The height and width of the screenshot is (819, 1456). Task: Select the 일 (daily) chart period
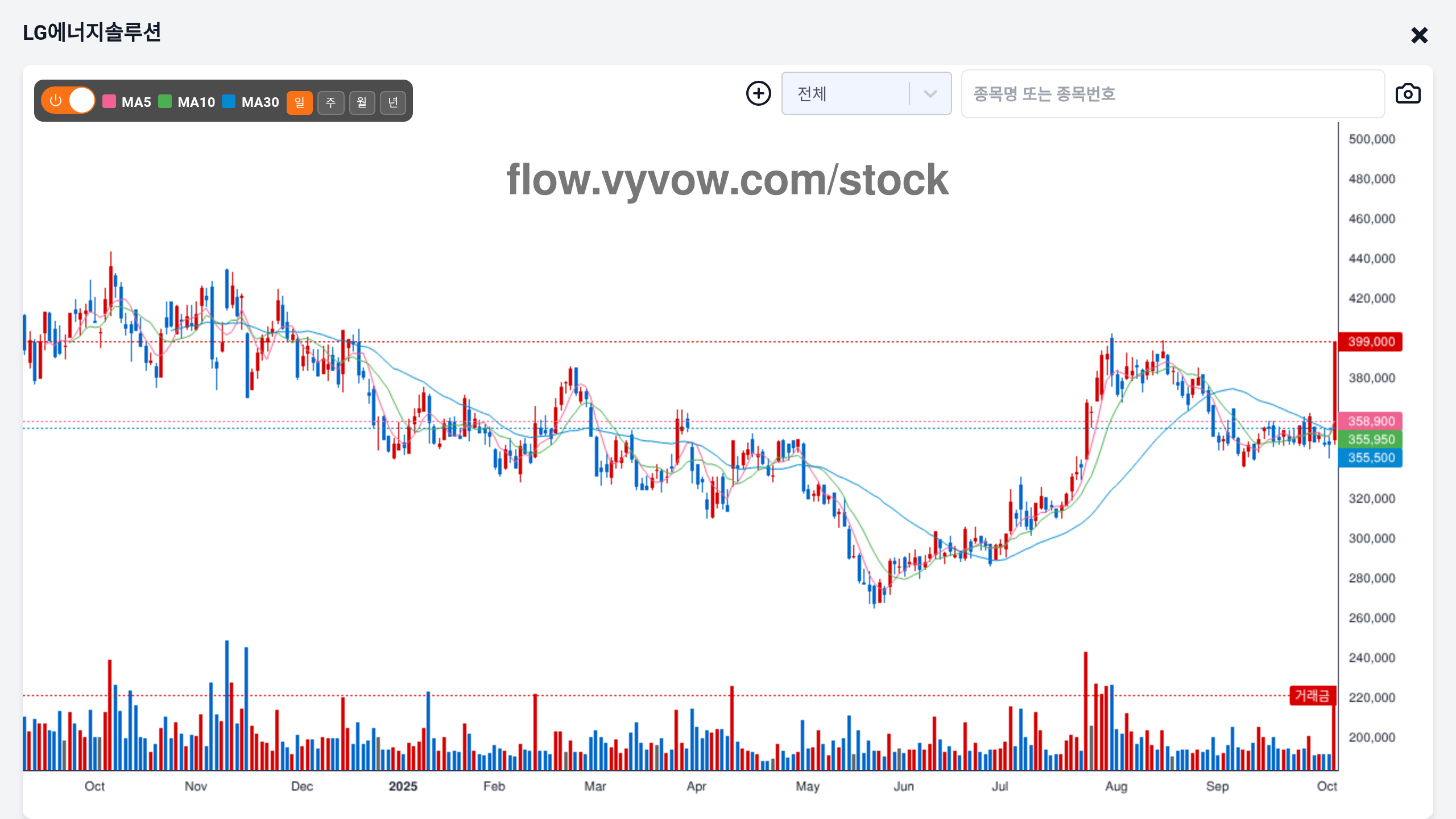(299, 102)
